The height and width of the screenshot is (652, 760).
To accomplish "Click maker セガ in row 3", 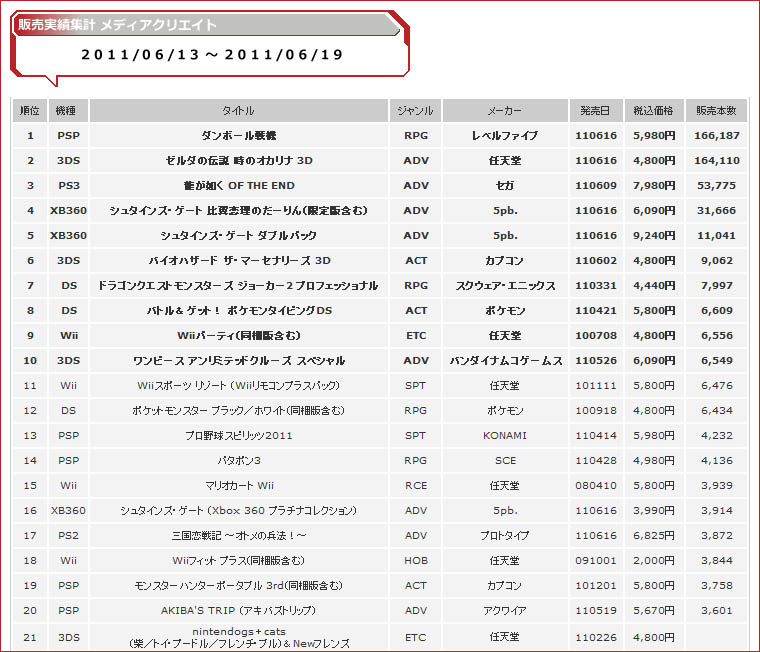I will click(x=505, y=186).
